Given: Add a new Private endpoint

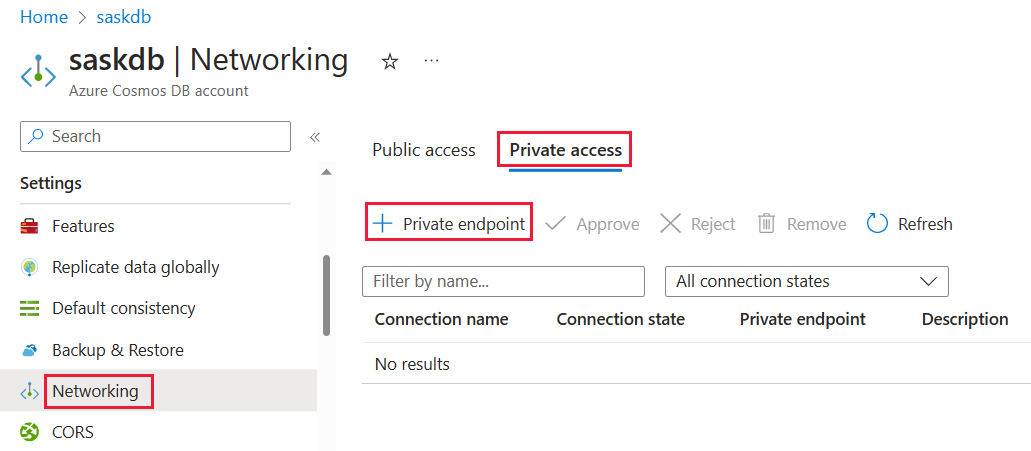Looking at the screenshot, I should [x=449, y=224].
